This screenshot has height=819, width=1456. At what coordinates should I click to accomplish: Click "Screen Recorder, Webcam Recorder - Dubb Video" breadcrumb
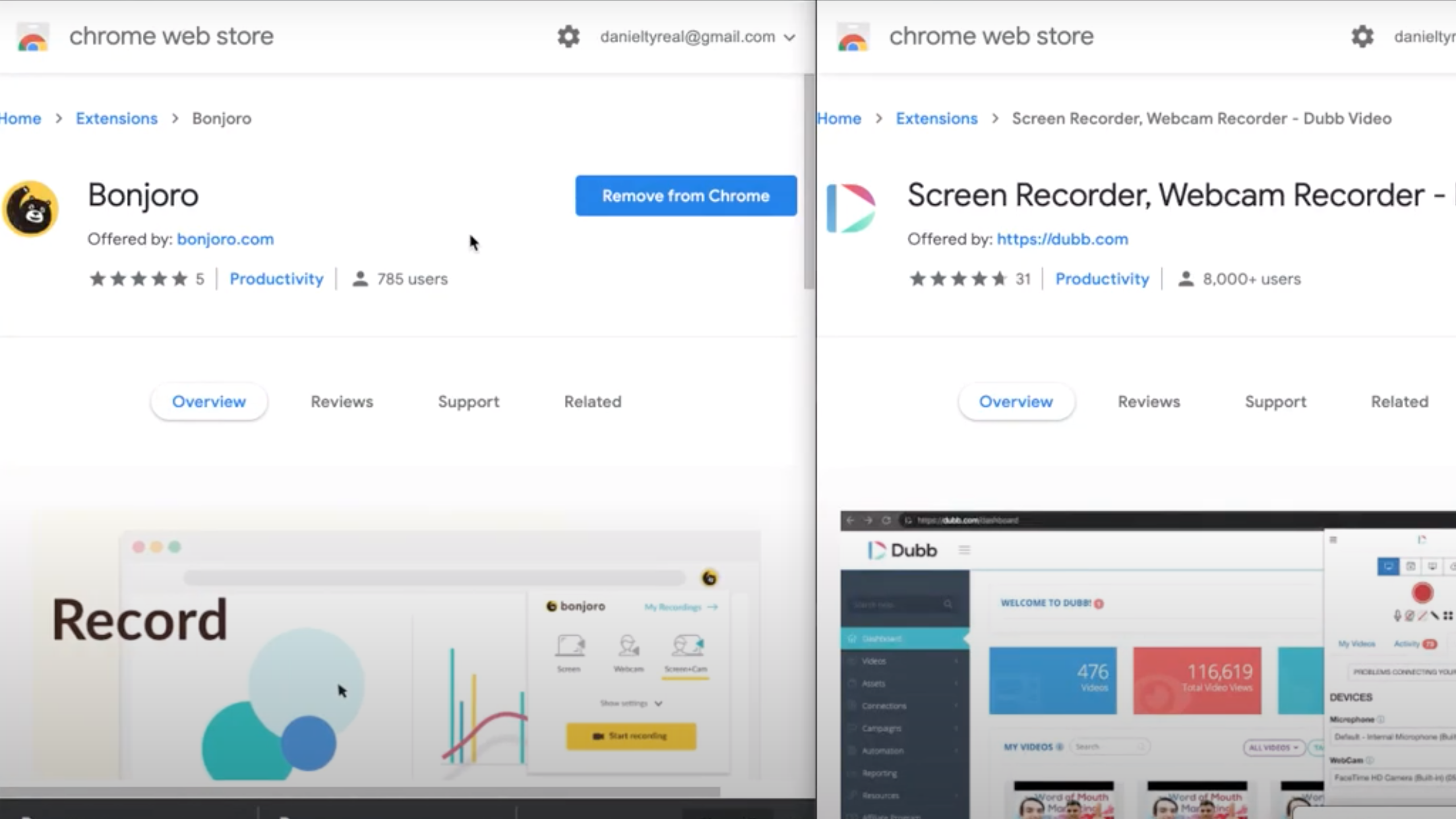pos(1202,118)
